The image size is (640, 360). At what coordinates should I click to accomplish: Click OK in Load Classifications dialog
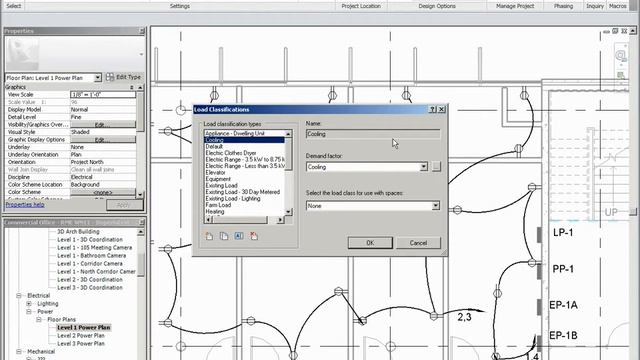[x=370, y=242]
